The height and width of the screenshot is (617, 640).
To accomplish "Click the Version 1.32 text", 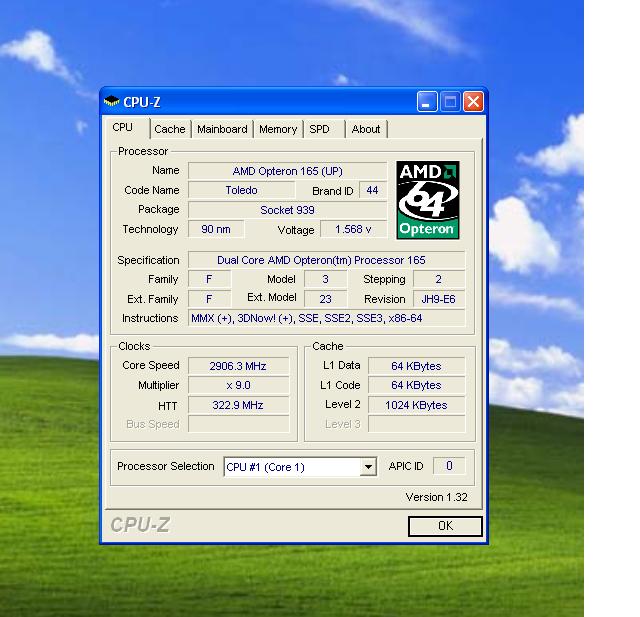I will (x=436, y=497).
